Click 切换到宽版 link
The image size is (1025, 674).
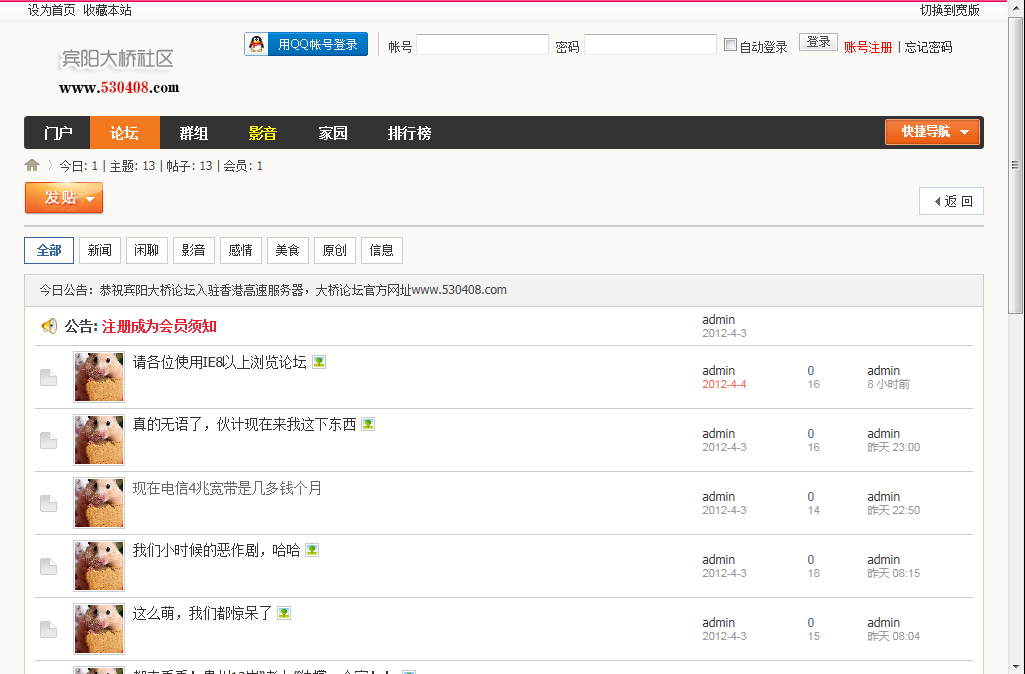pos(950,10)
